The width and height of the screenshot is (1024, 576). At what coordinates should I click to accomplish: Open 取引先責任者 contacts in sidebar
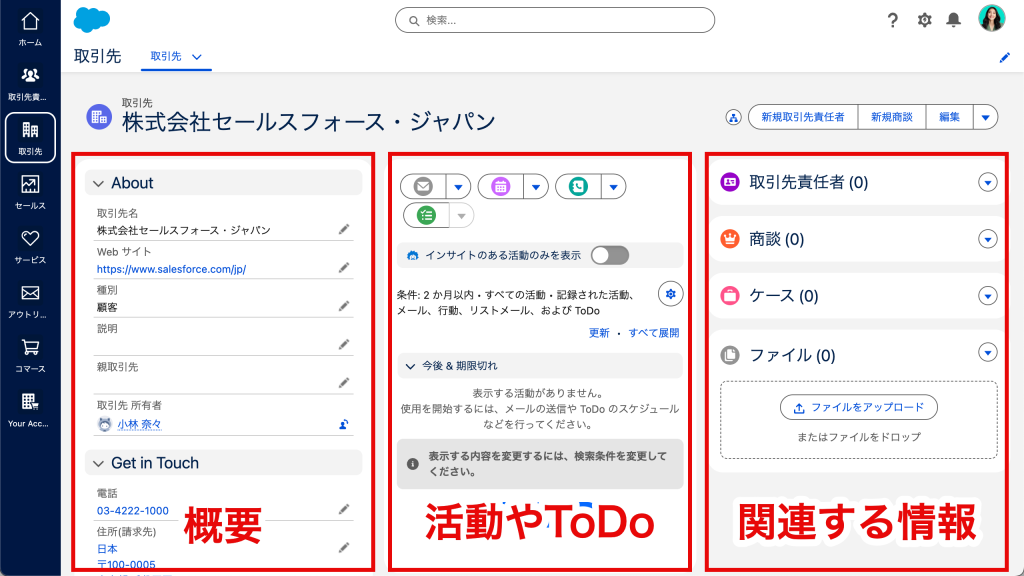[30, 84]
